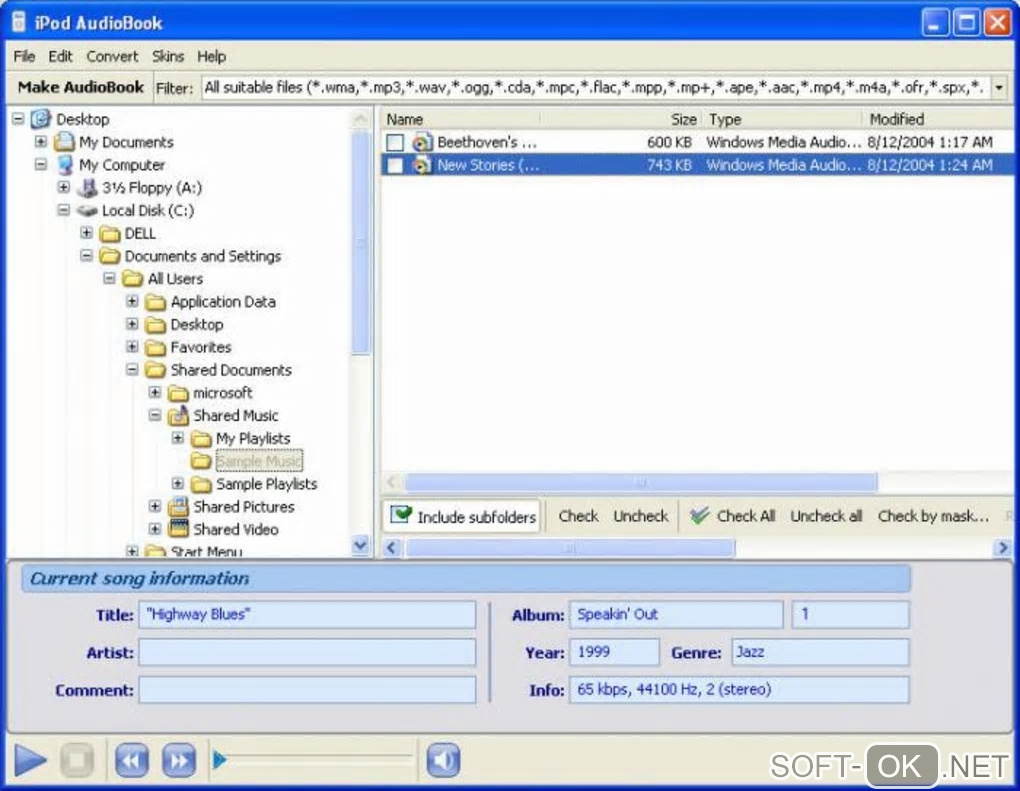Click into the empty Comment field
This screenshot has width=1020, height=791.
307,690
